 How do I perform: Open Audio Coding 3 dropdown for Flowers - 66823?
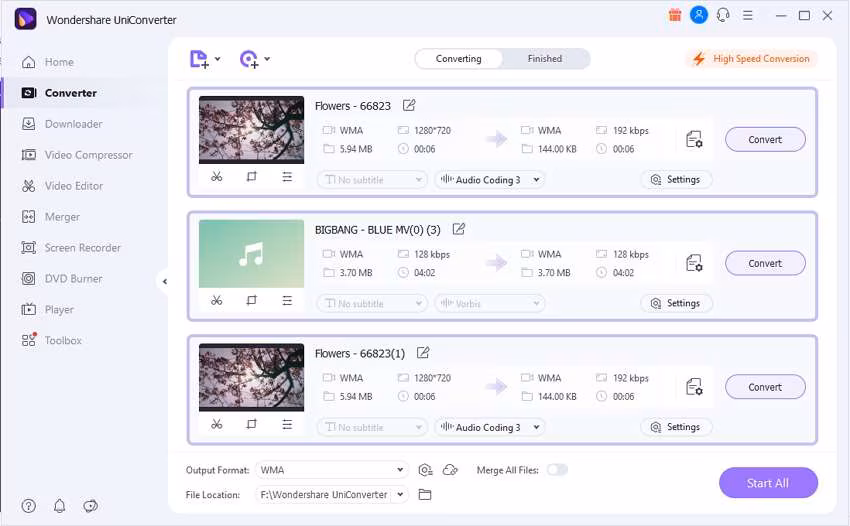click(490, 179)
